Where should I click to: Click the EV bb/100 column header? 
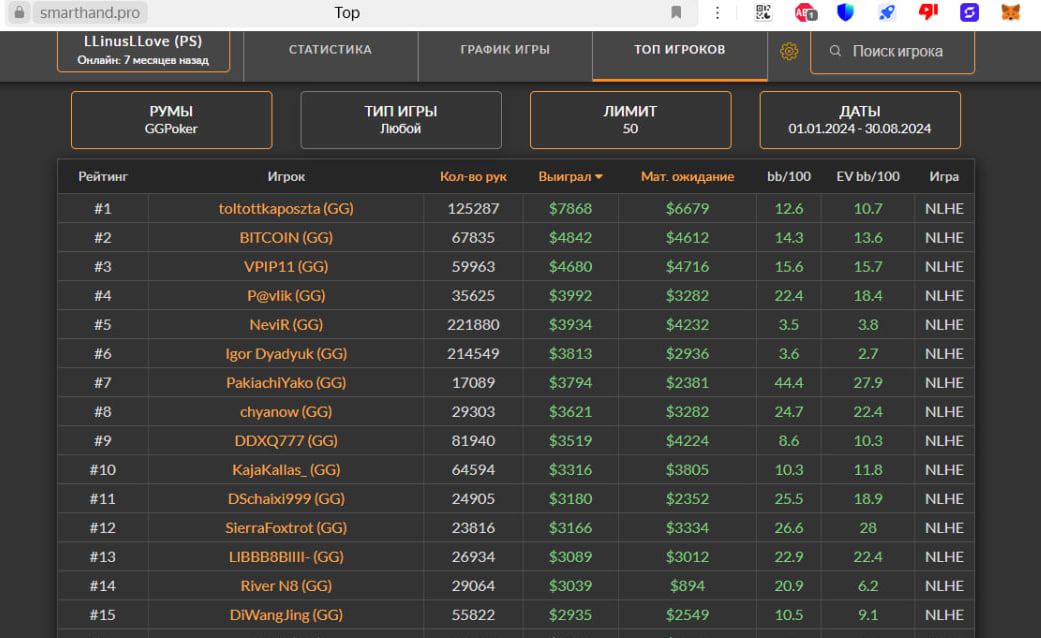tap(868, 177)
